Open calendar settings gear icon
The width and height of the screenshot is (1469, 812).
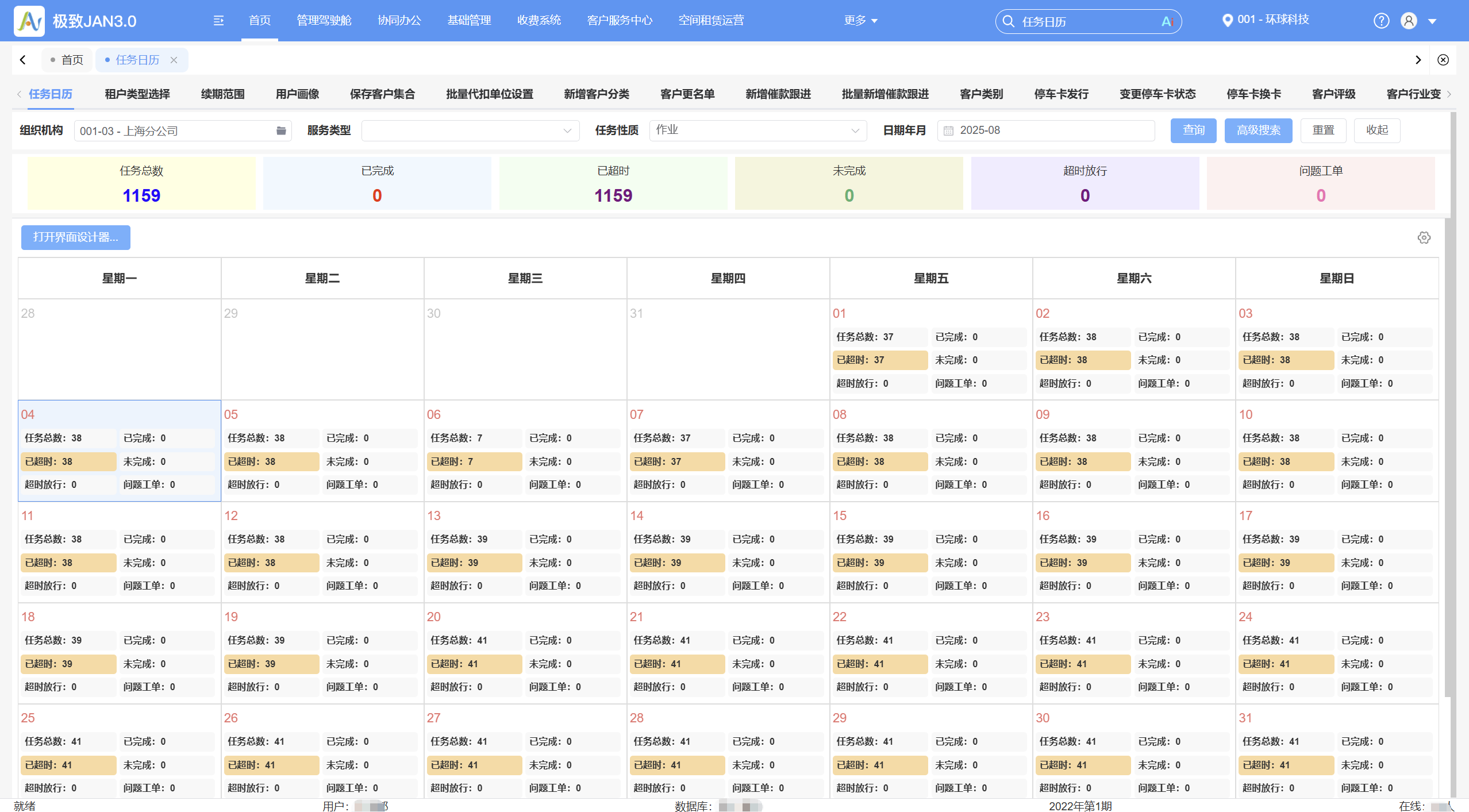click(x=1424, y=238)
